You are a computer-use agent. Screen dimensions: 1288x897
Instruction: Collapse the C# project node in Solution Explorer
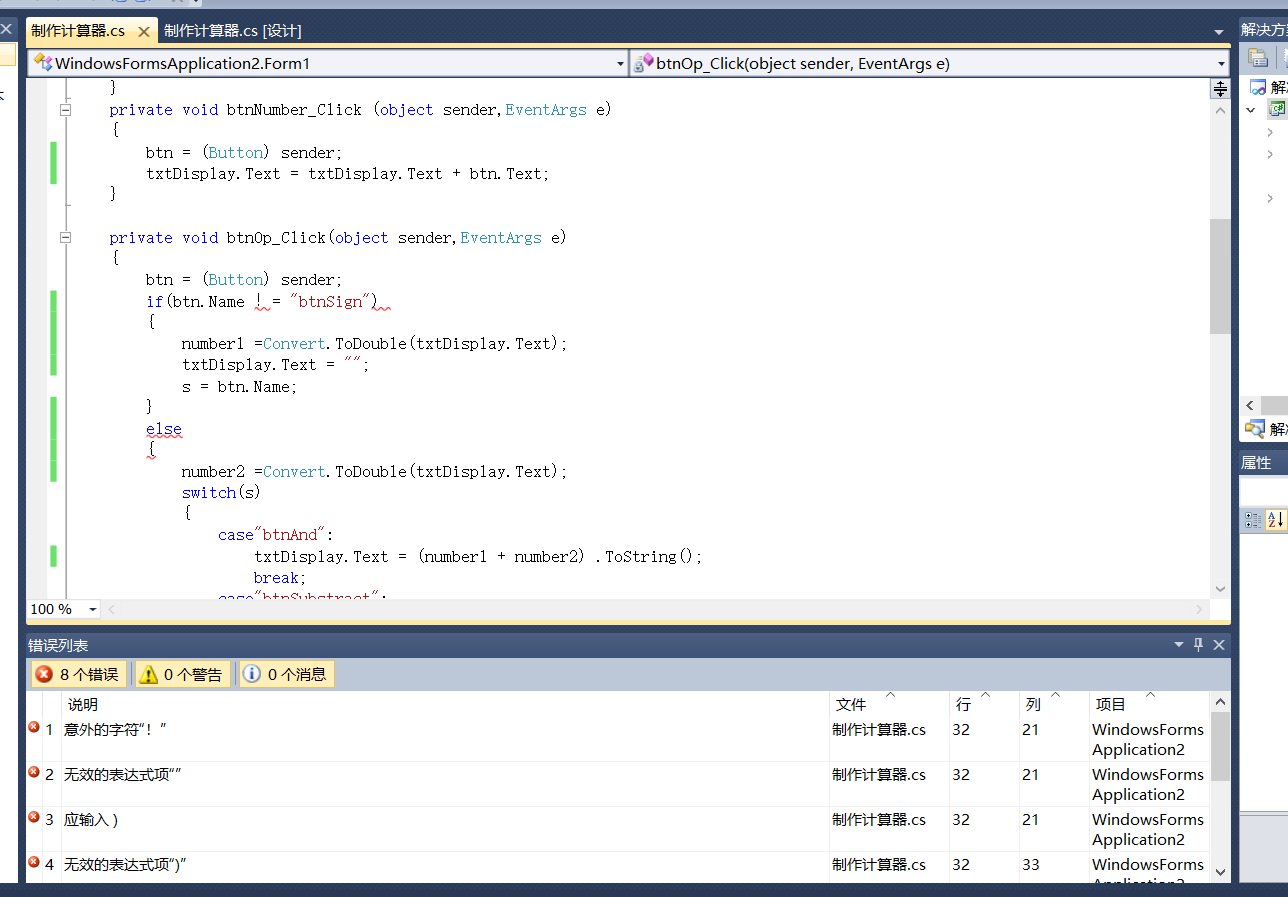click(x=1251, y=110)
